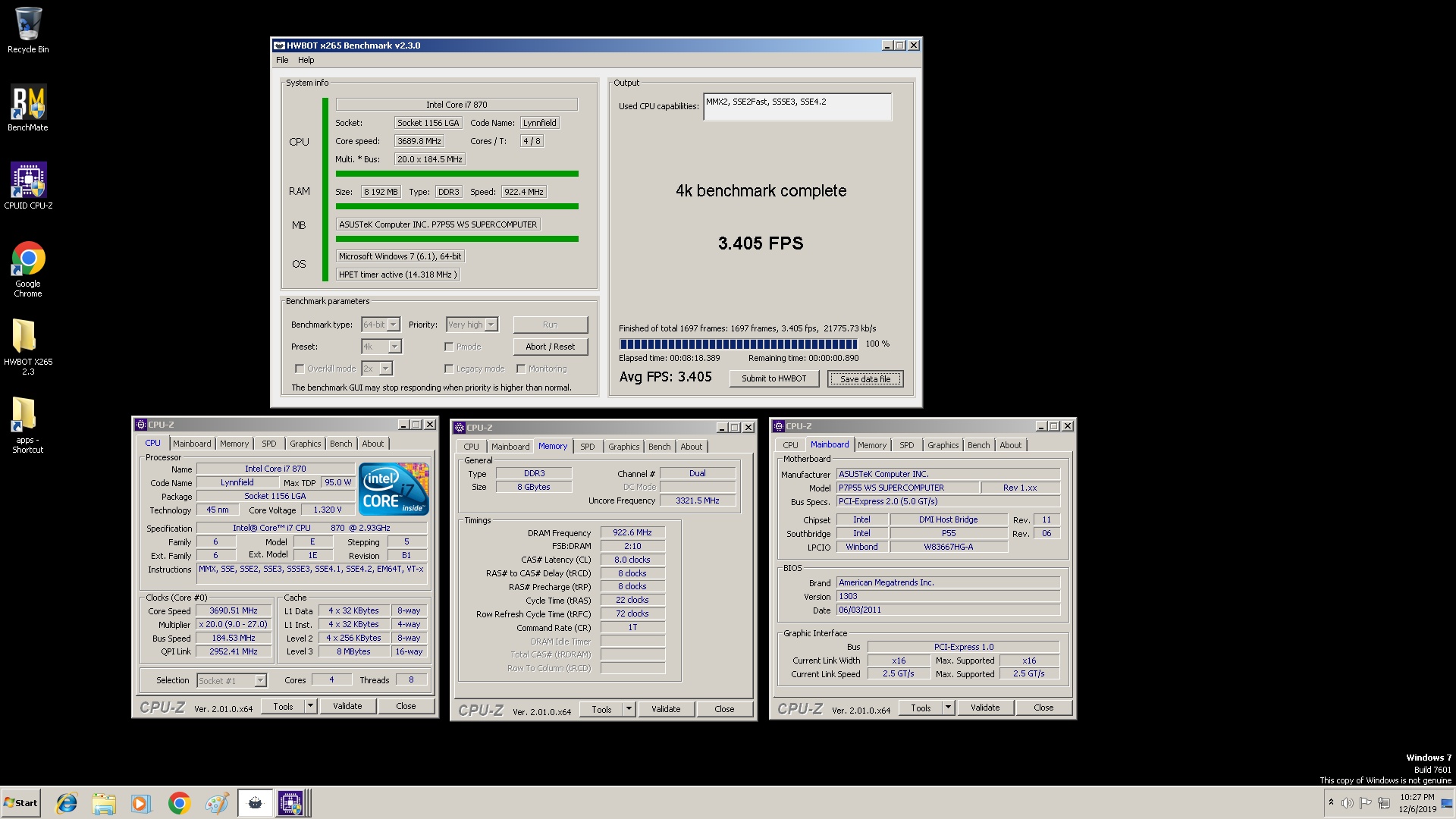1456x819 pixels.
Task: Click Tools button in the CPU tab CPU-Z window
Action: click(284, 706)
